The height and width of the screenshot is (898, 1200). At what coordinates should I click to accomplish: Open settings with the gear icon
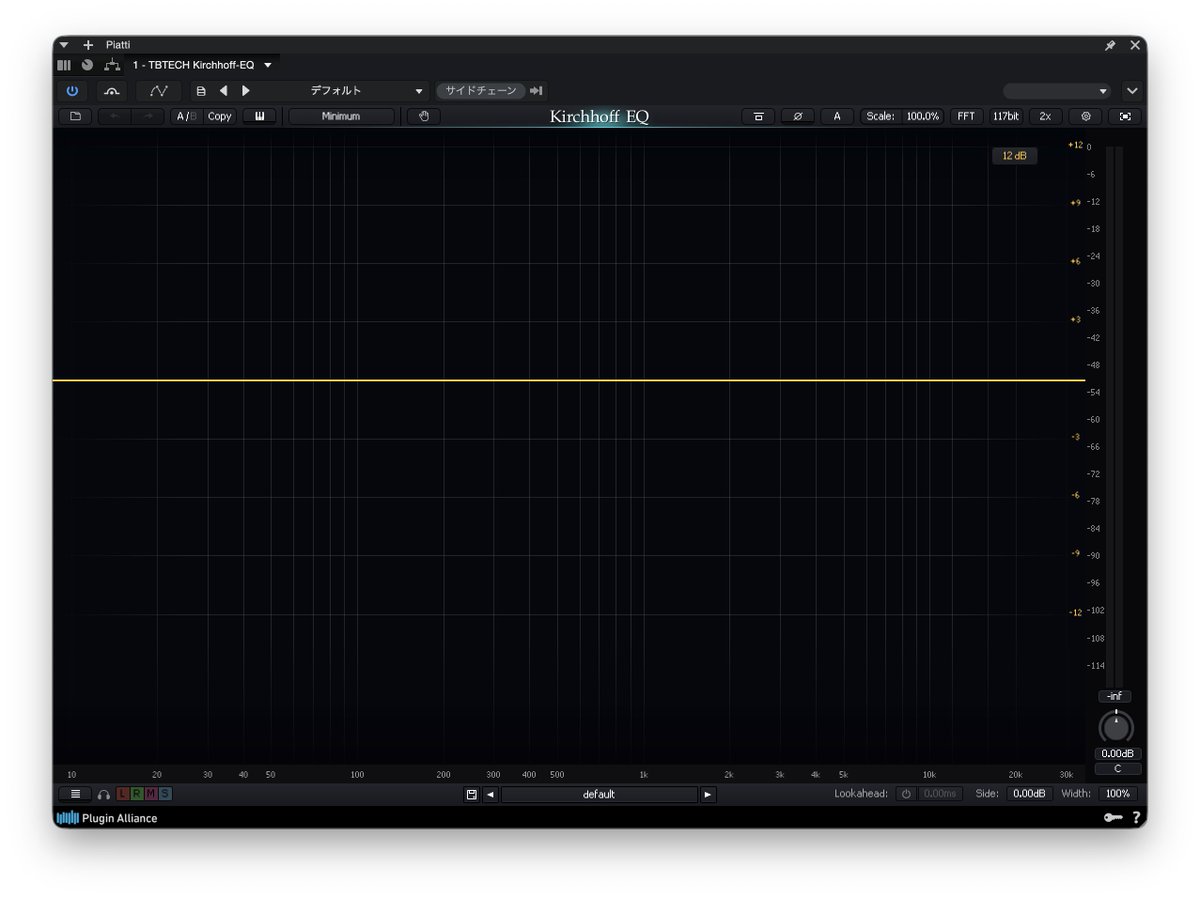pyautogui.click(x=1085, y=116)
